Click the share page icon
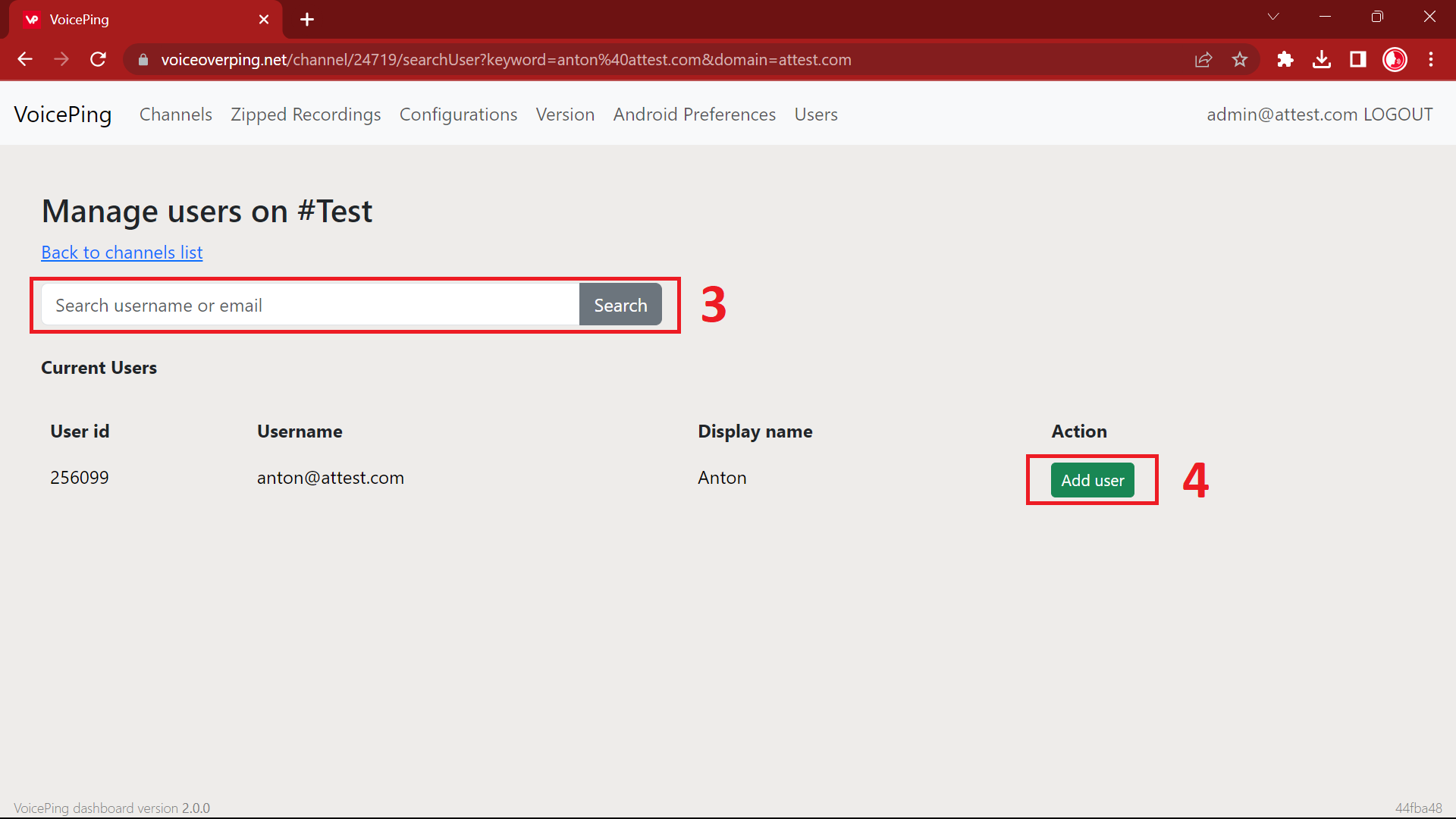 click(x=1203, y=59)
